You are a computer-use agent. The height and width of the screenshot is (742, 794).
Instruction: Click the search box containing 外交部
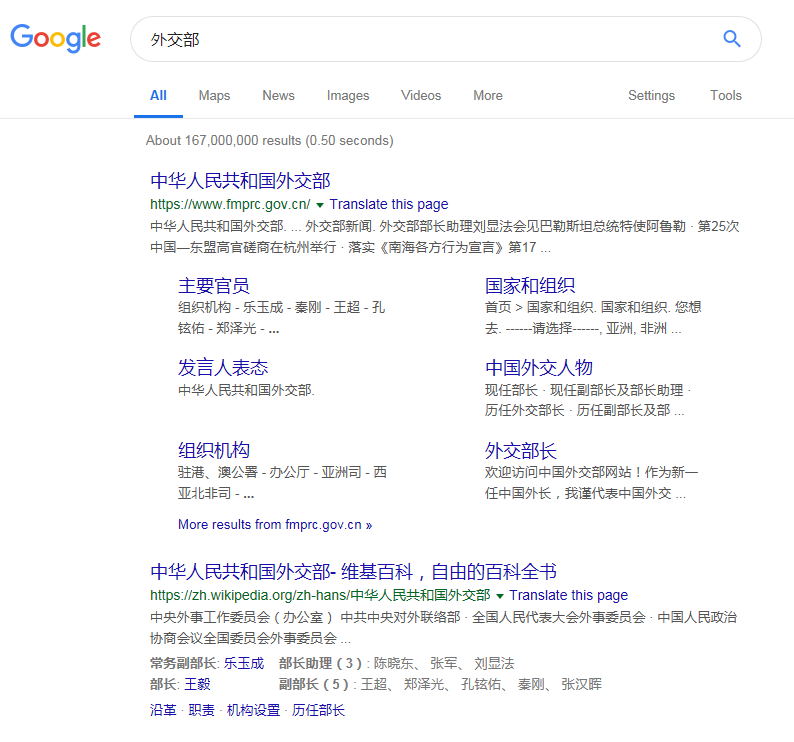pyautogui.click(x=446, y=39)
